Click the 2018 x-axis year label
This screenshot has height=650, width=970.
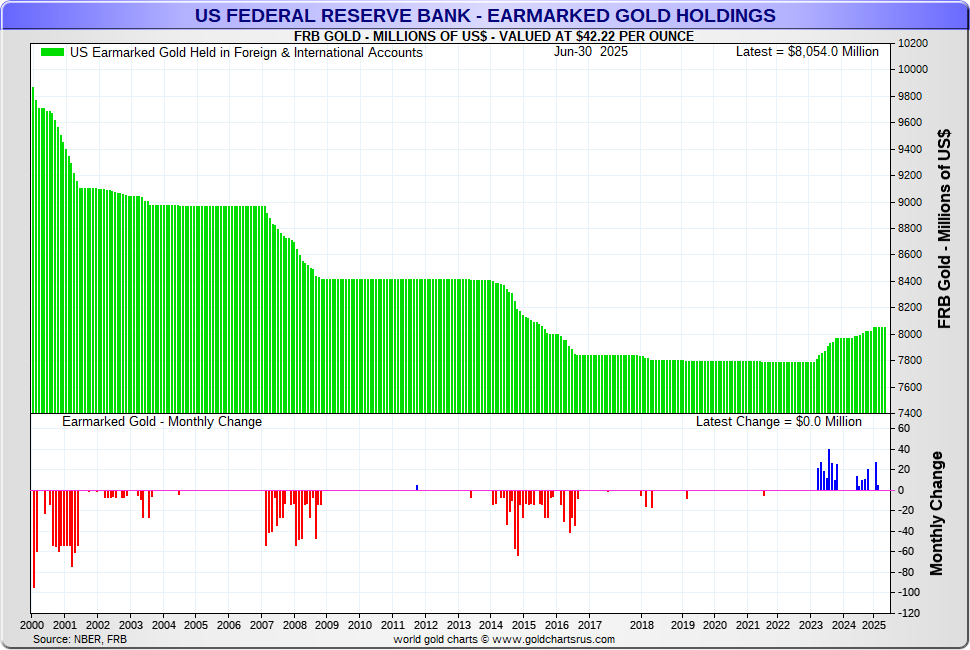click(642, 625)
